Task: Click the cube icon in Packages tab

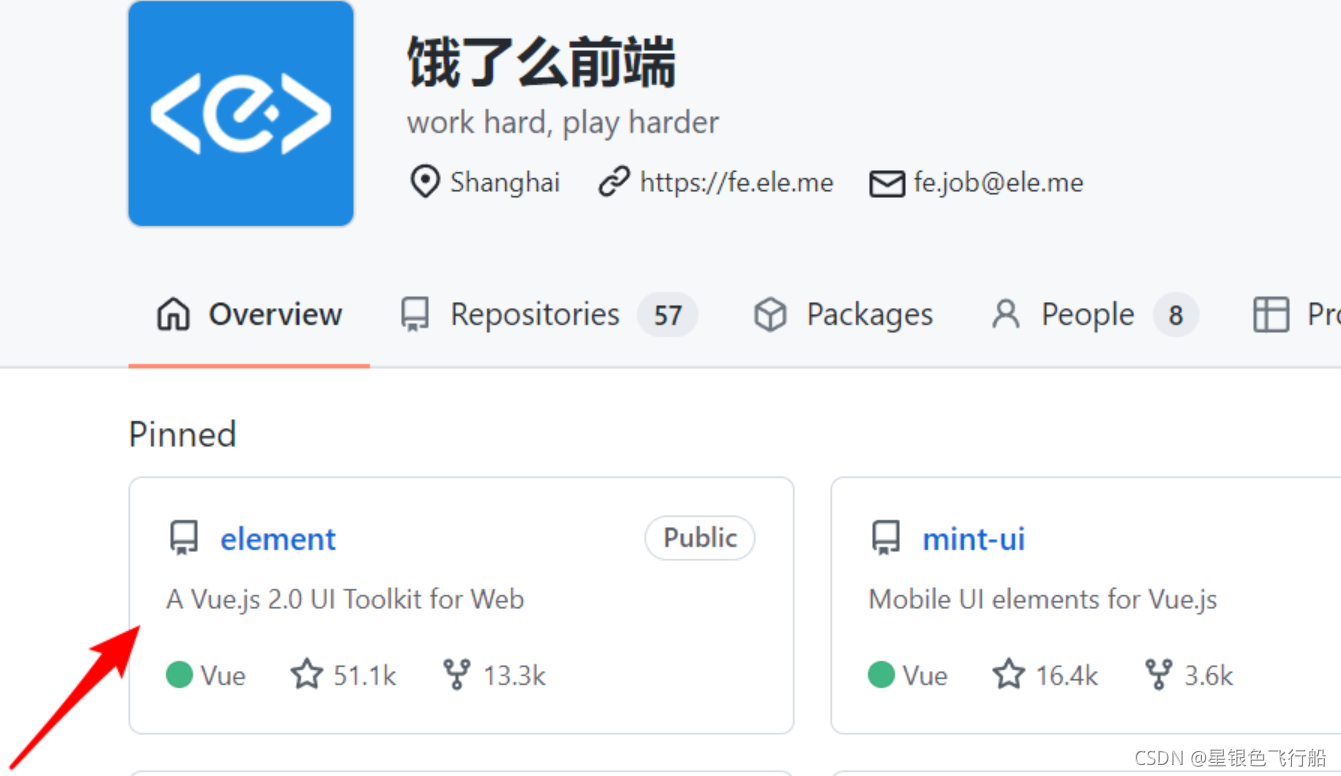Action: click(770, 314)
